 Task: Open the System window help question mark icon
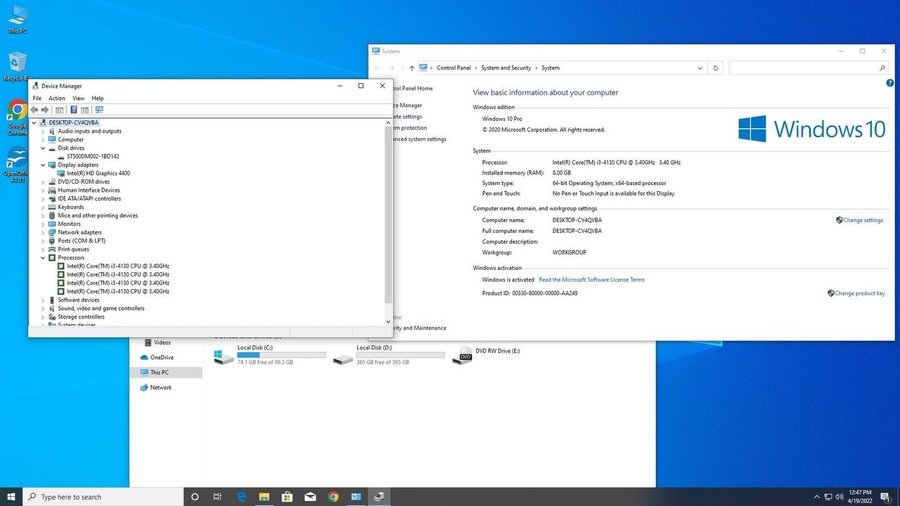[x=890, y=85]
